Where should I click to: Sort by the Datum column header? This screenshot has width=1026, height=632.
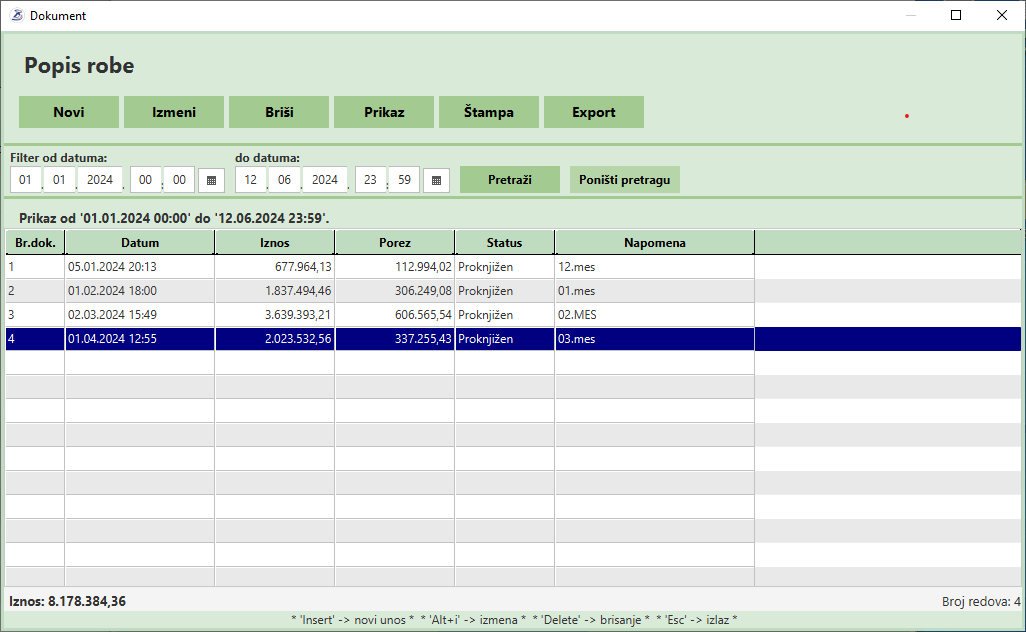[140, 243]
